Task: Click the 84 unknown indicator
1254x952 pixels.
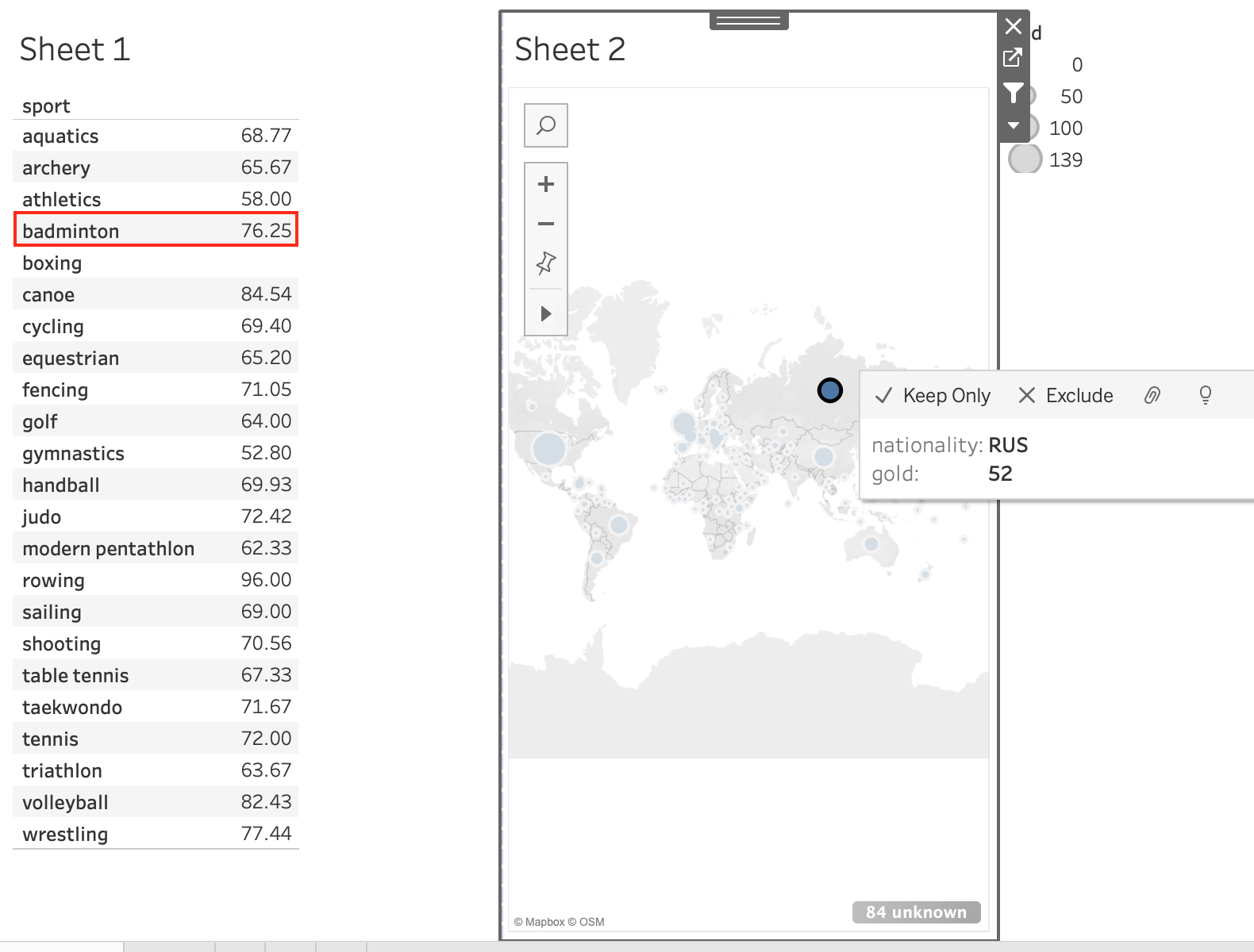Action: click(916, 912)
